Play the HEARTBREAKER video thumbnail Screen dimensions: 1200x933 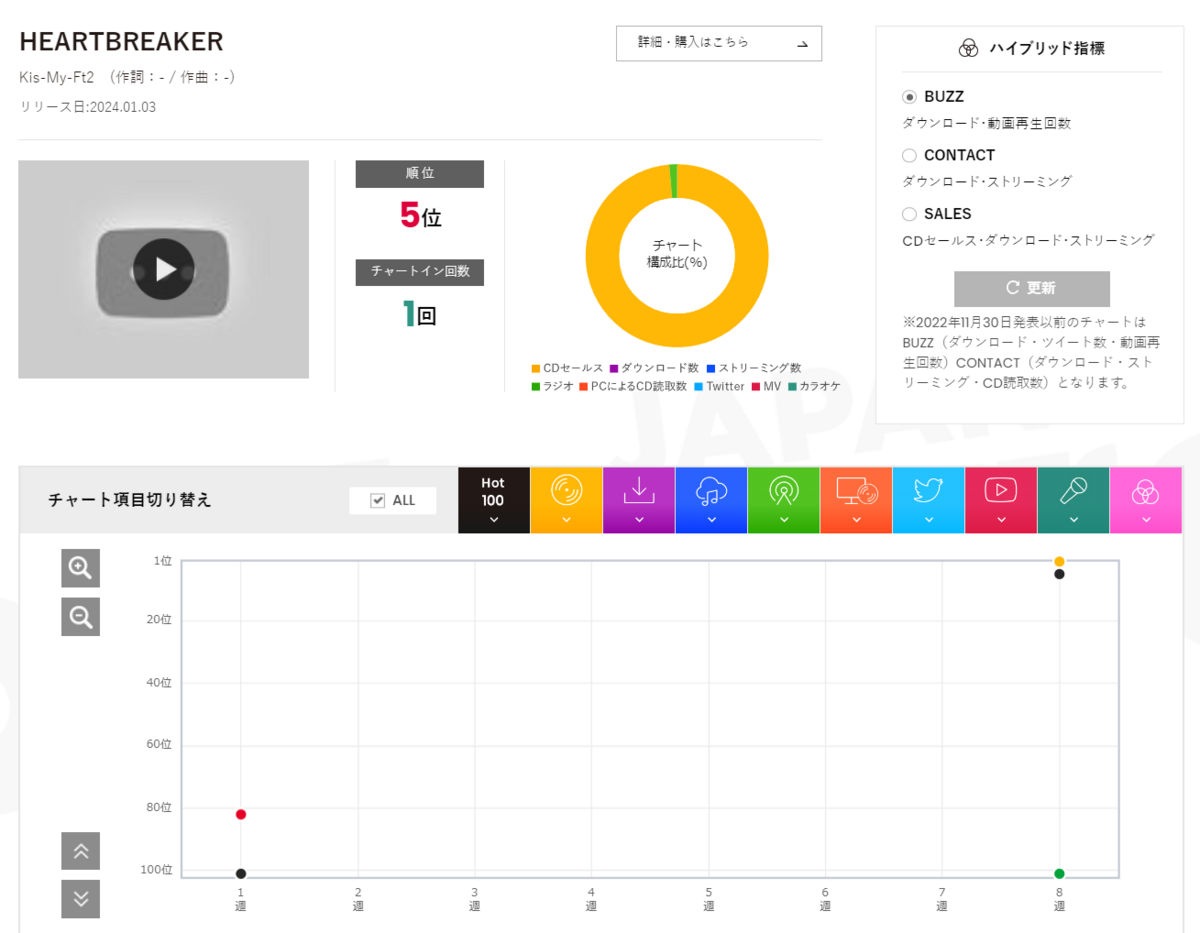[164, 269]
